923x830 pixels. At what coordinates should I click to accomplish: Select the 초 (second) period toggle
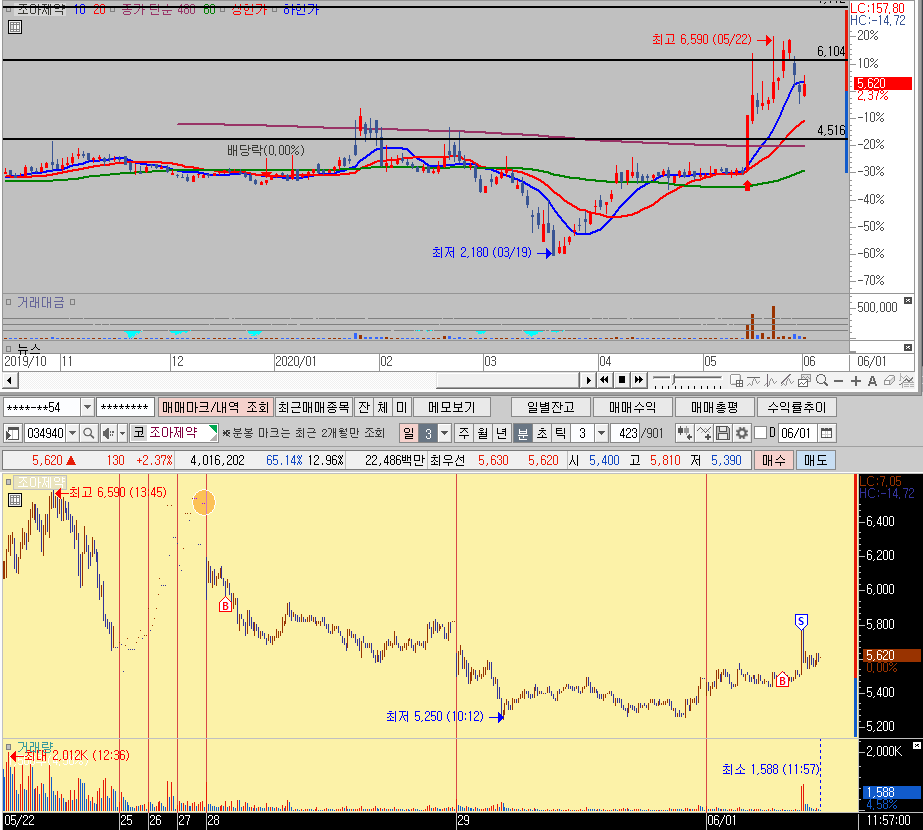542,433
